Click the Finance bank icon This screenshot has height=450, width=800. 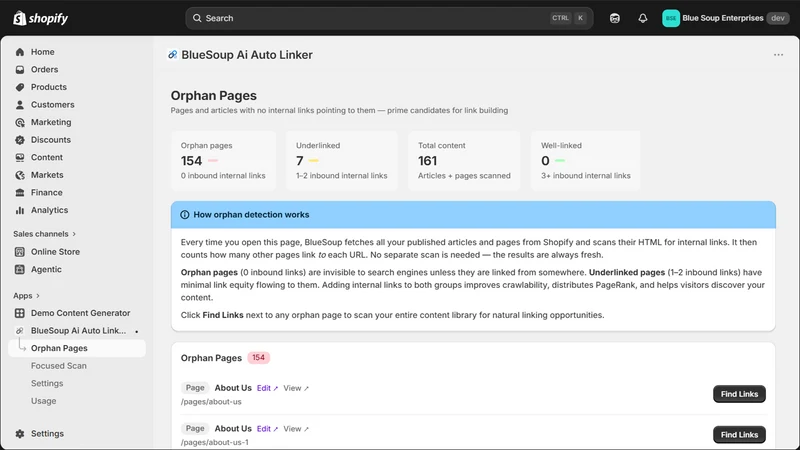(20, 193)
